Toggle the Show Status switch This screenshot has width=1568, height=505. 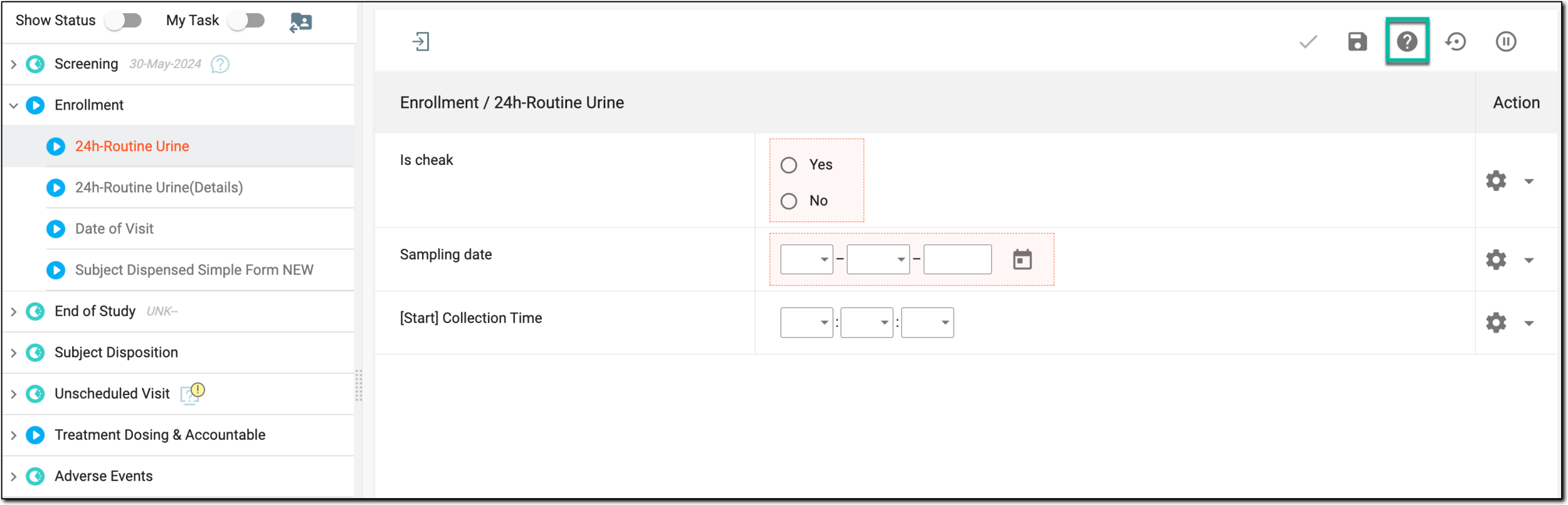[x=123, y=21]
